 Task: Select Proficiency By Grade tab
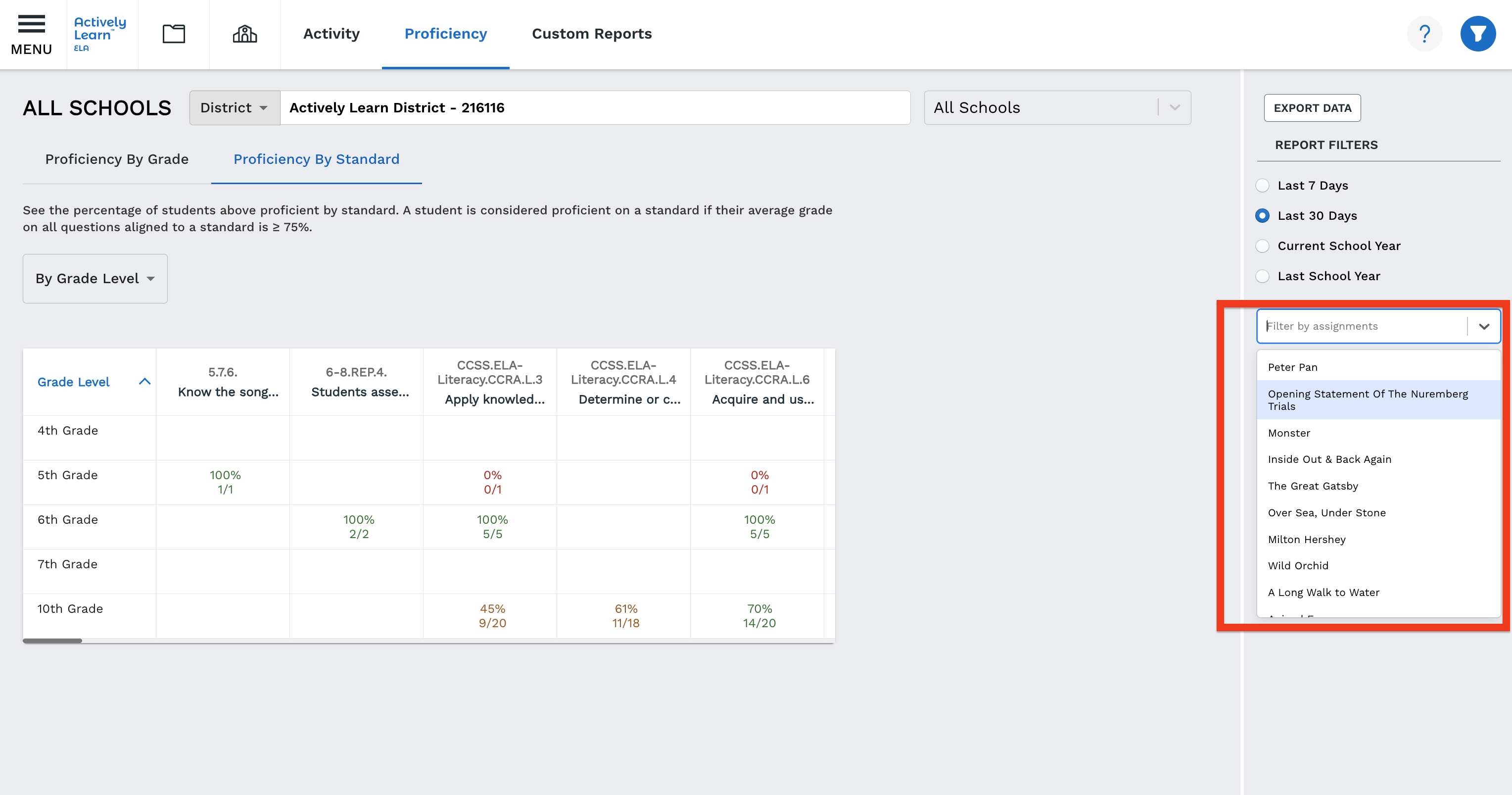117,159
